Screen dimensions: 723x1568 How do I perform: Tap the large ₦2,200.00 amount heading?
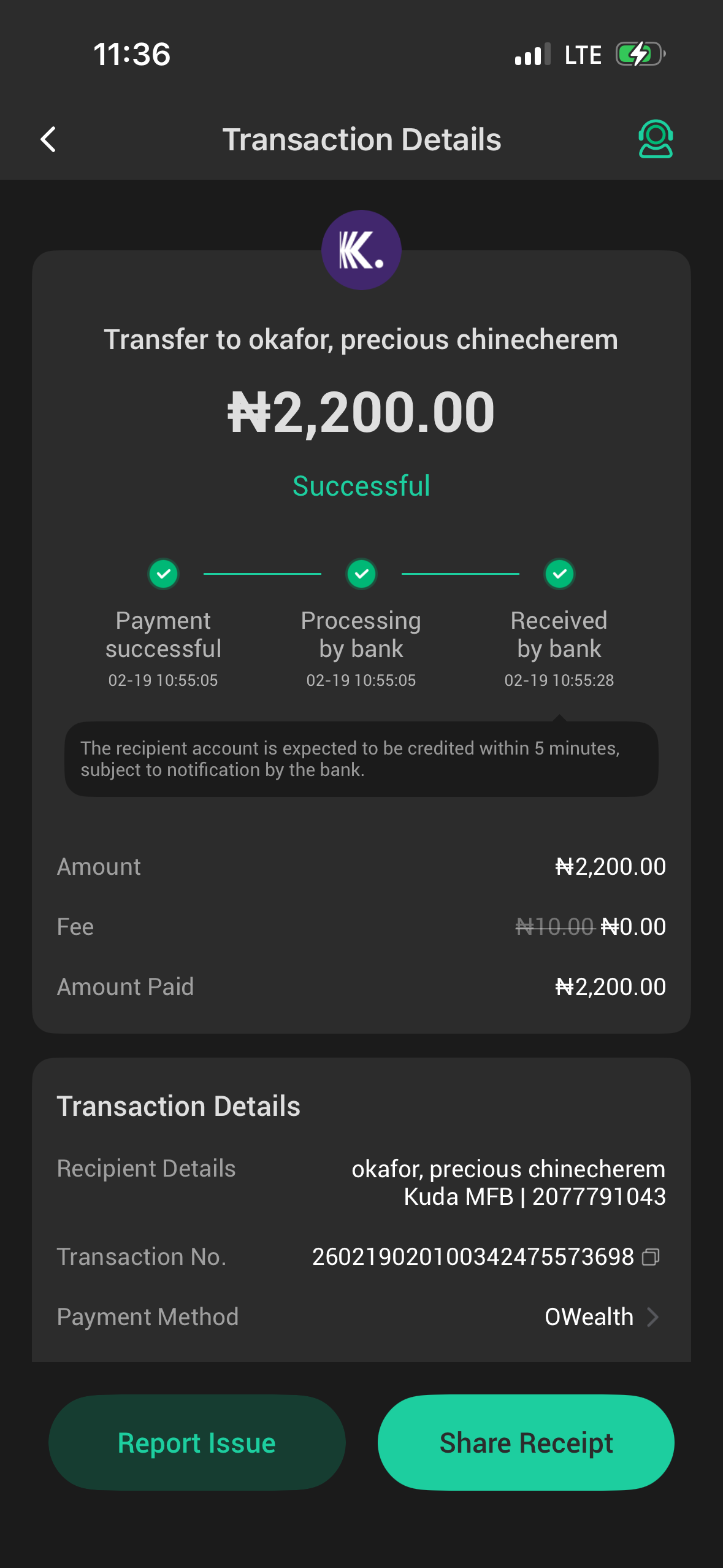pyautogui.click(x=361, y=412)
